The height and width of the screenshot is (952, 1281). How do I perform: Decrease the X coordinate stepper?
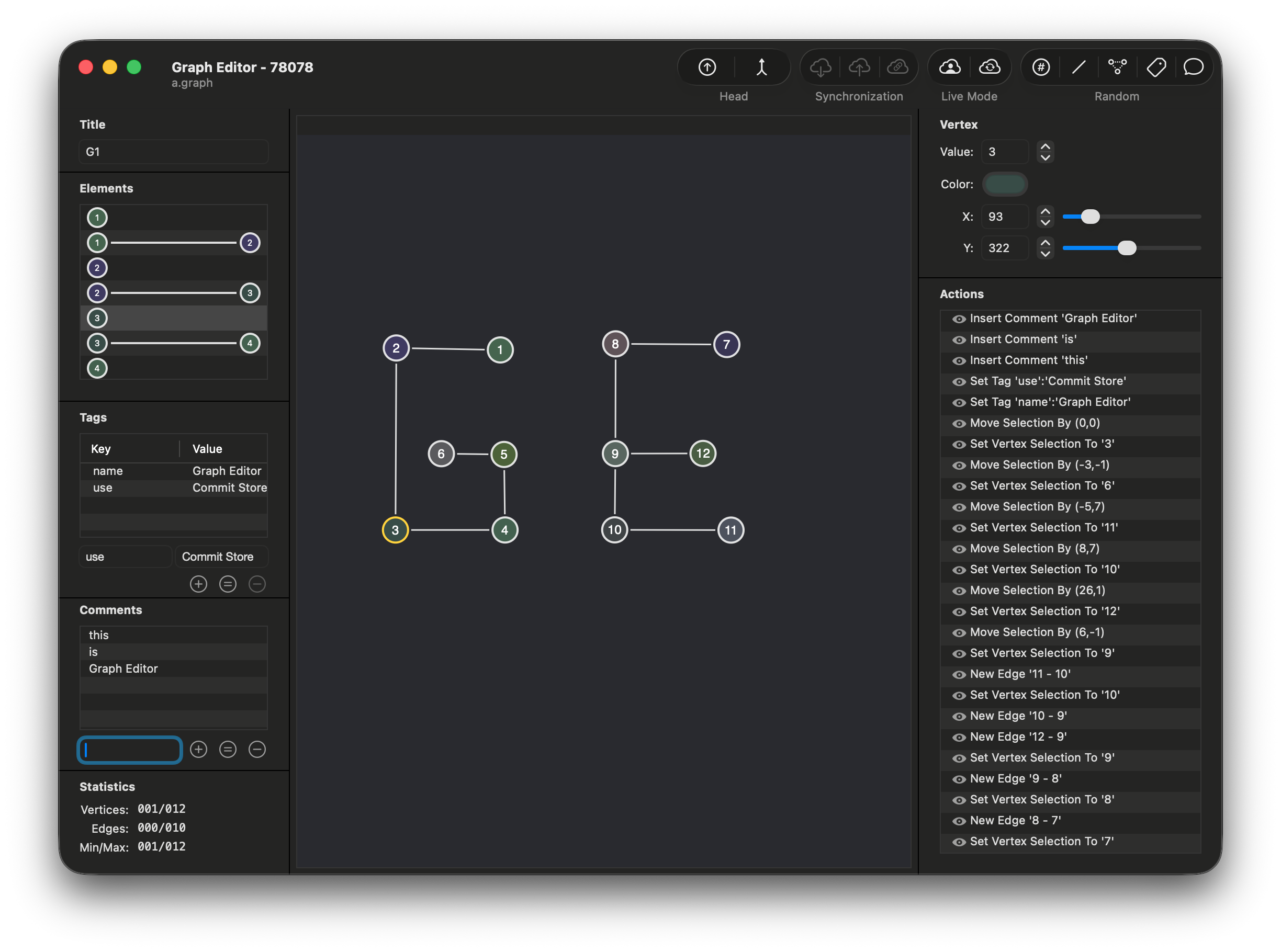pyautogui.click(x=1045, y=222)
